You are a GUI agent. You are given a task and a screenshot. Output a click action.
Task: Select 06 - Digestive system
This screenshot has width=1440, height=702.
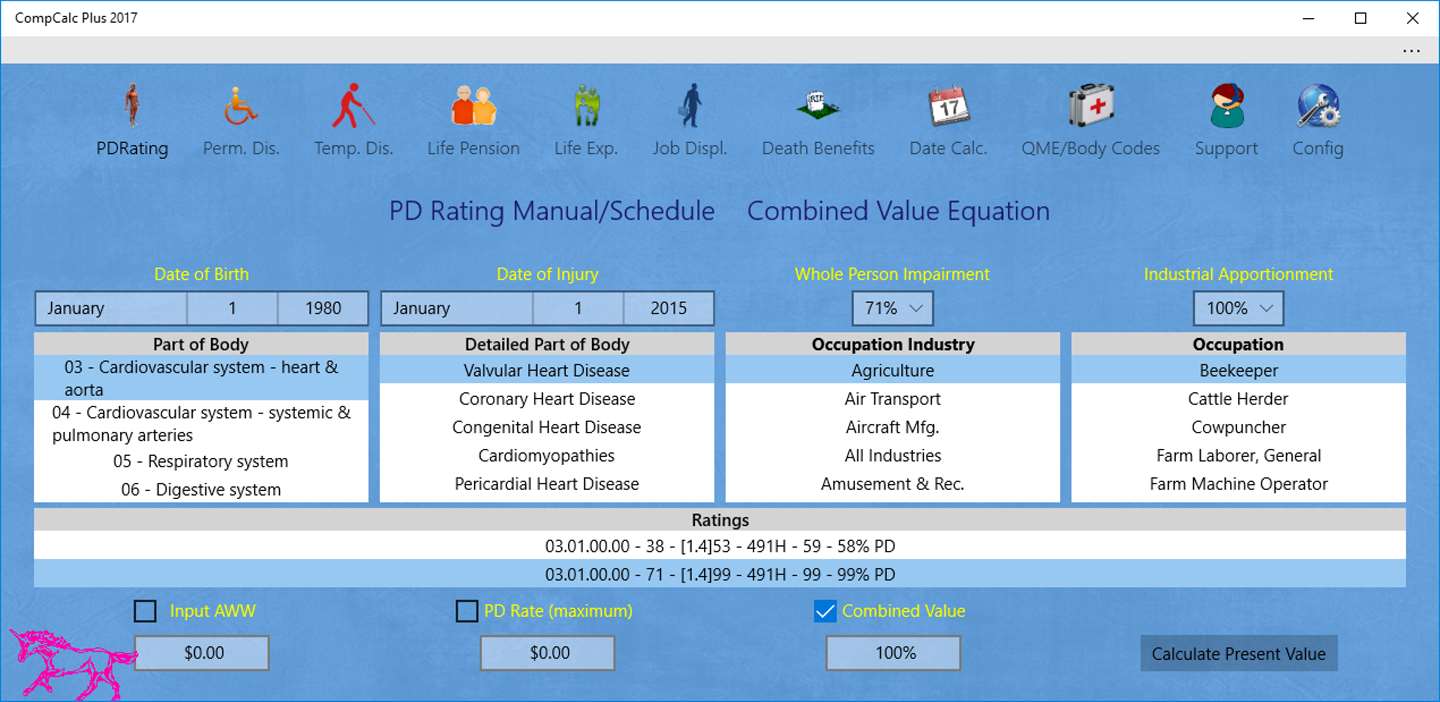coord(201,489)
